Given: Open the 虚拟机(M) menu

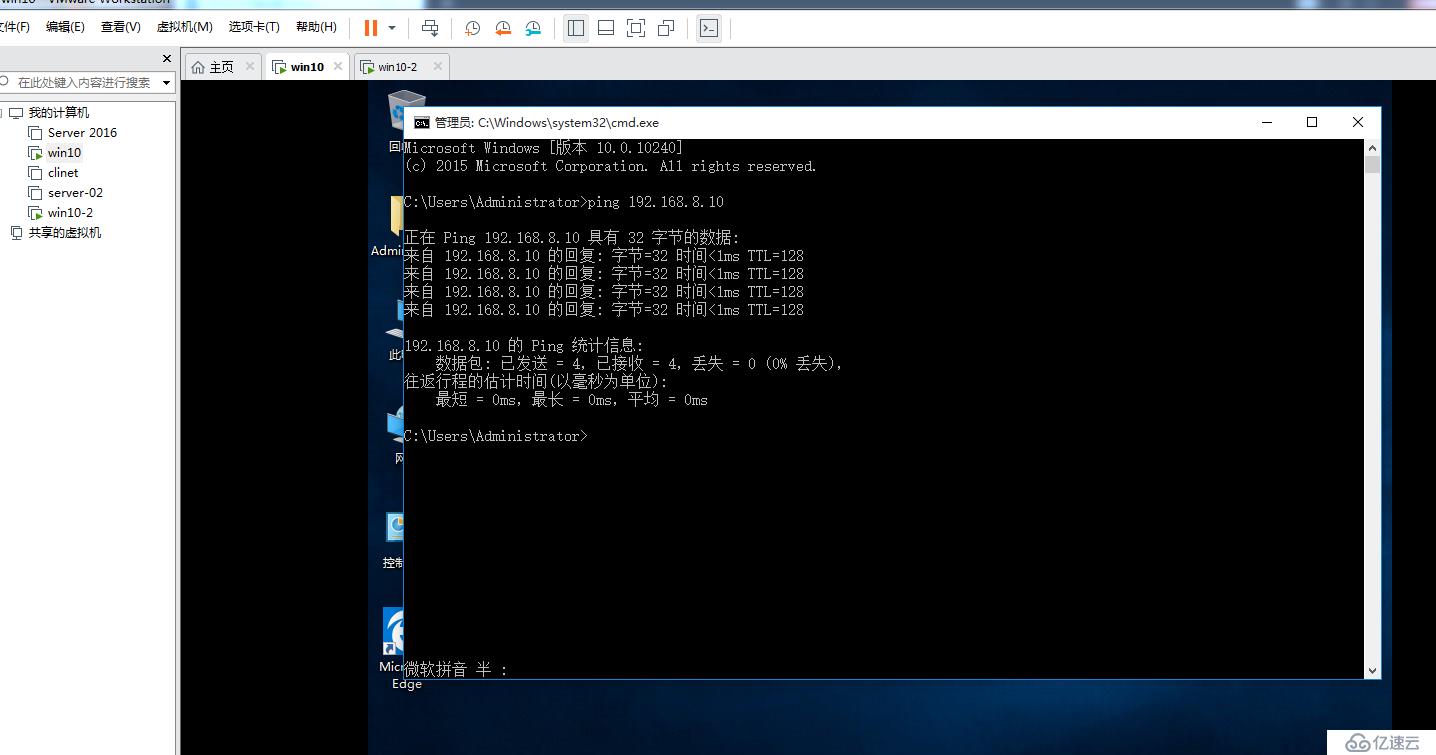Looking at the screenshot, I should (x=185, y=27).
